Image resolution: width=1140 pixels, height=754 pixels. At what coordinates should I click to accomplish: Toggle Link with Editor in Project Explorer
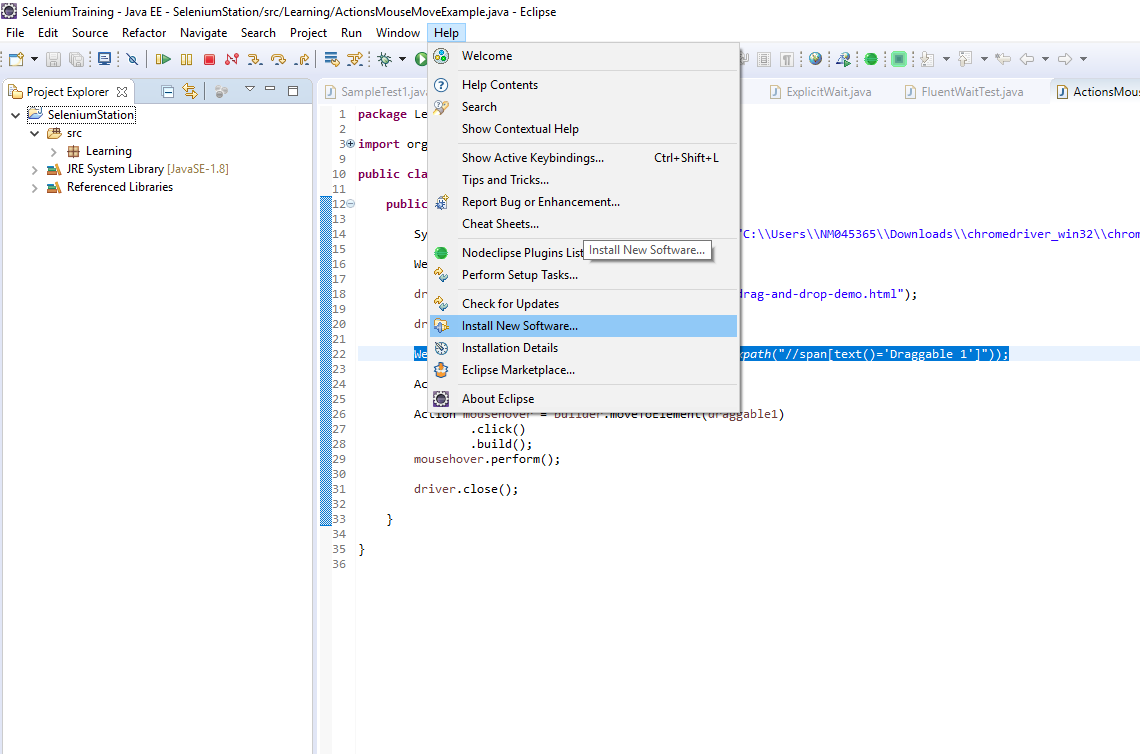[190, 91]
